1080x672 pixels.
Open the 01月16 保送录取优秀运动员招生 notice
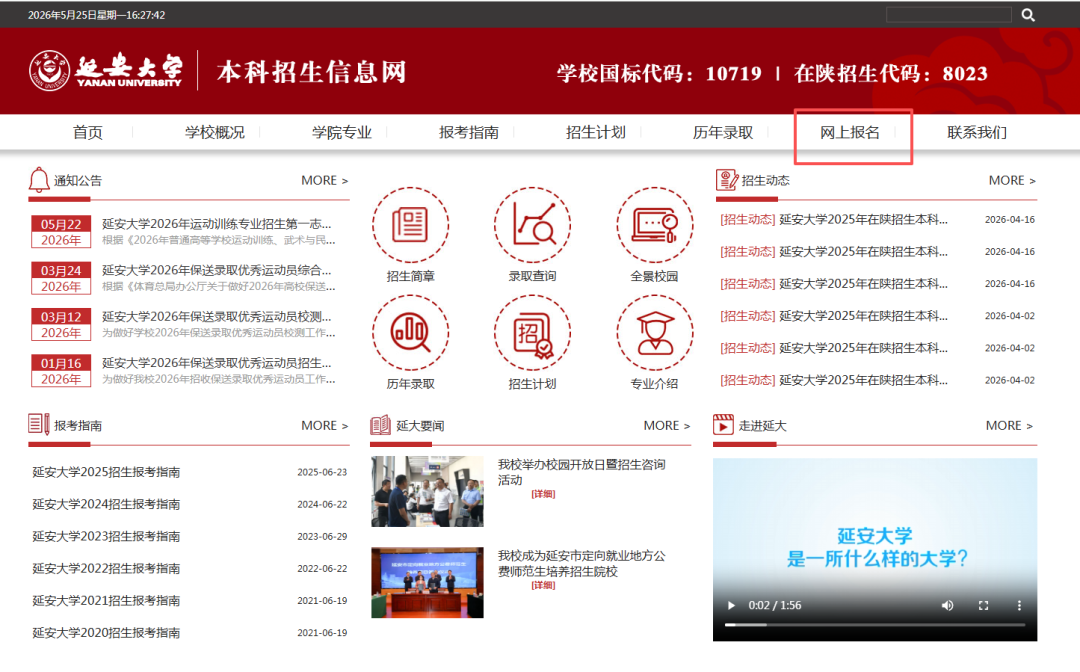216,363
